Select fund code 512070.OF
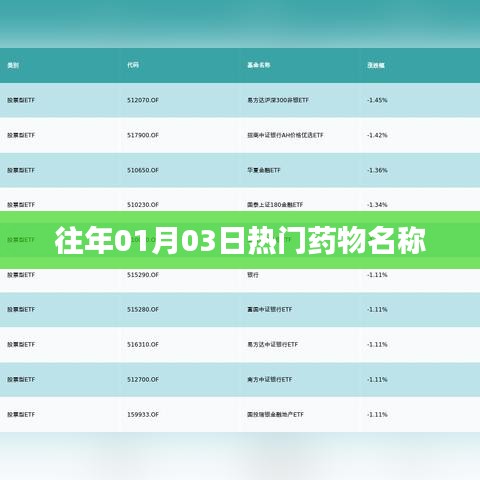This screenshot has width=480, height=480. [x=143, y=100]
